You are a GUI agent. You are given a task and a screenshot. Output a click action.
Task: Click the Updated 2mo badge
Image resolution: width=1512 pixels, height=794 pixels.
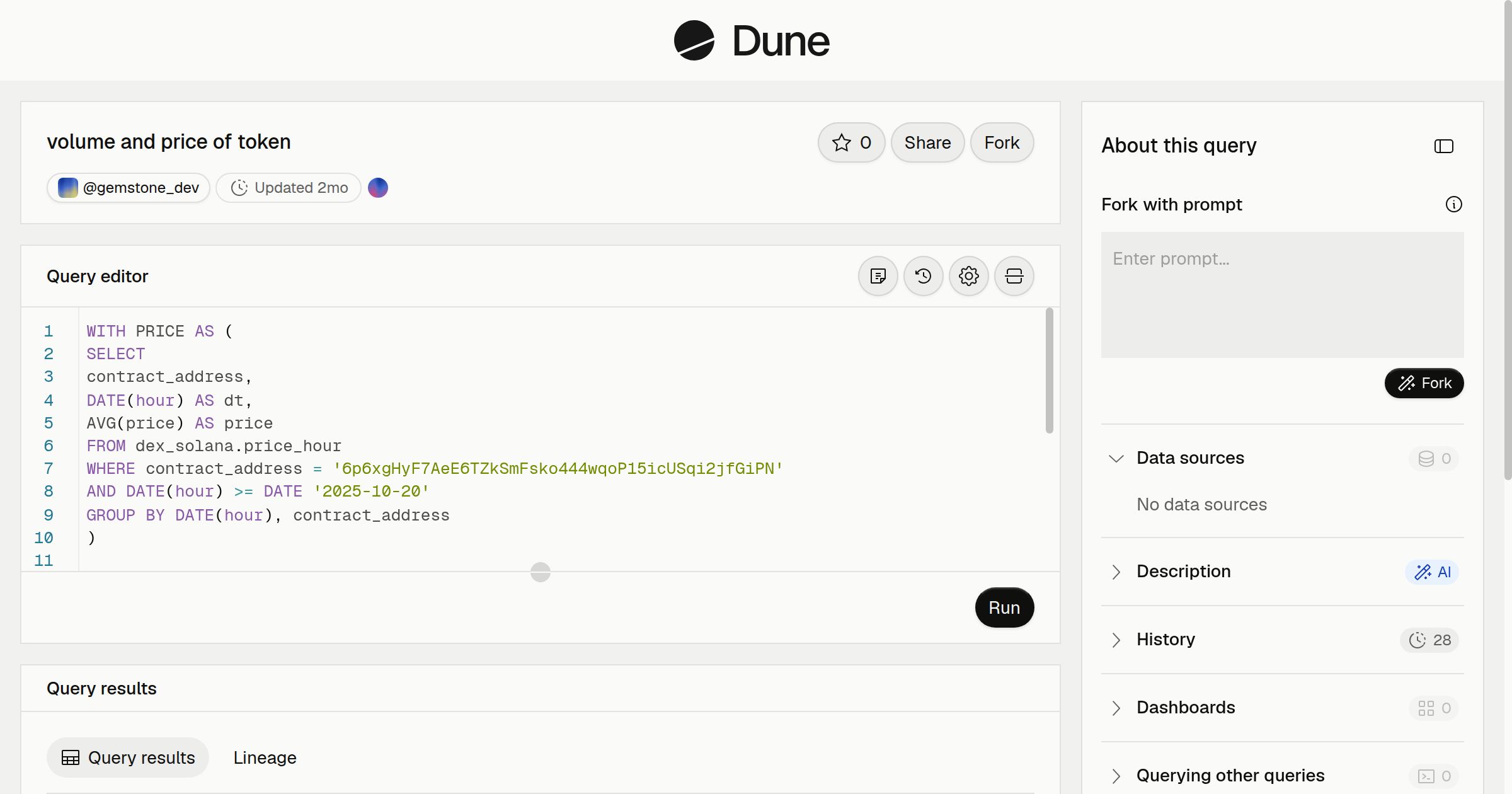click(289, 188)
